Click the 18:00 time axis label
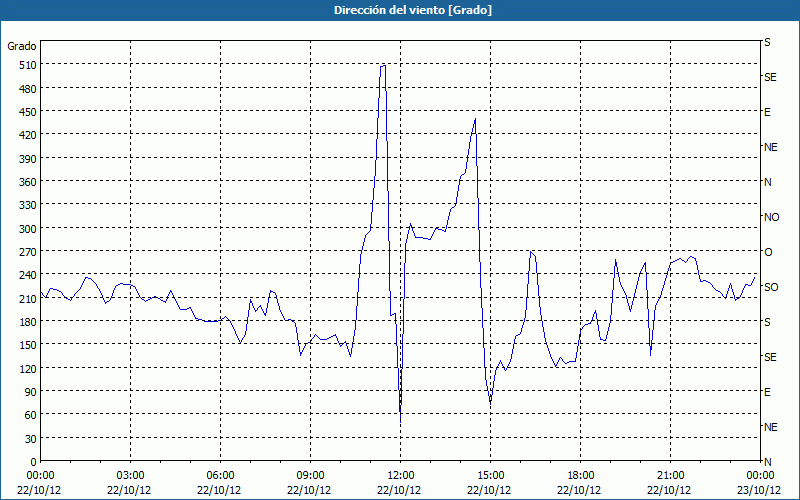Image resolution: width=800 pixels, height=500 pixels. (580, 476)
